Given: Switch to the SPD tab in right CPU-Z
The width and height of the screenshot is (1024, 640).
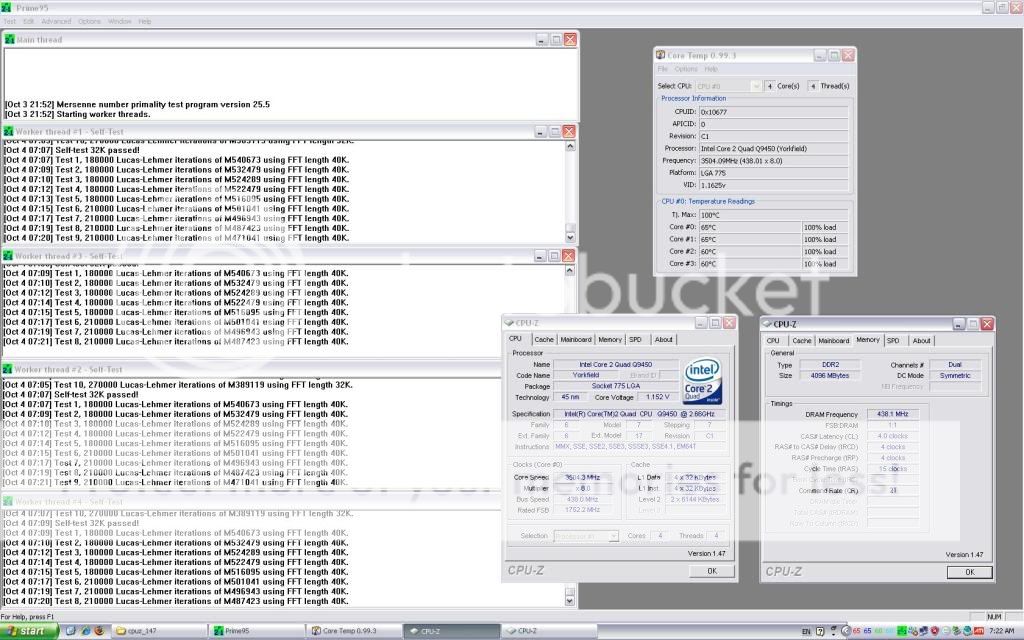Looking at the screenshot, I should (892, 340).
